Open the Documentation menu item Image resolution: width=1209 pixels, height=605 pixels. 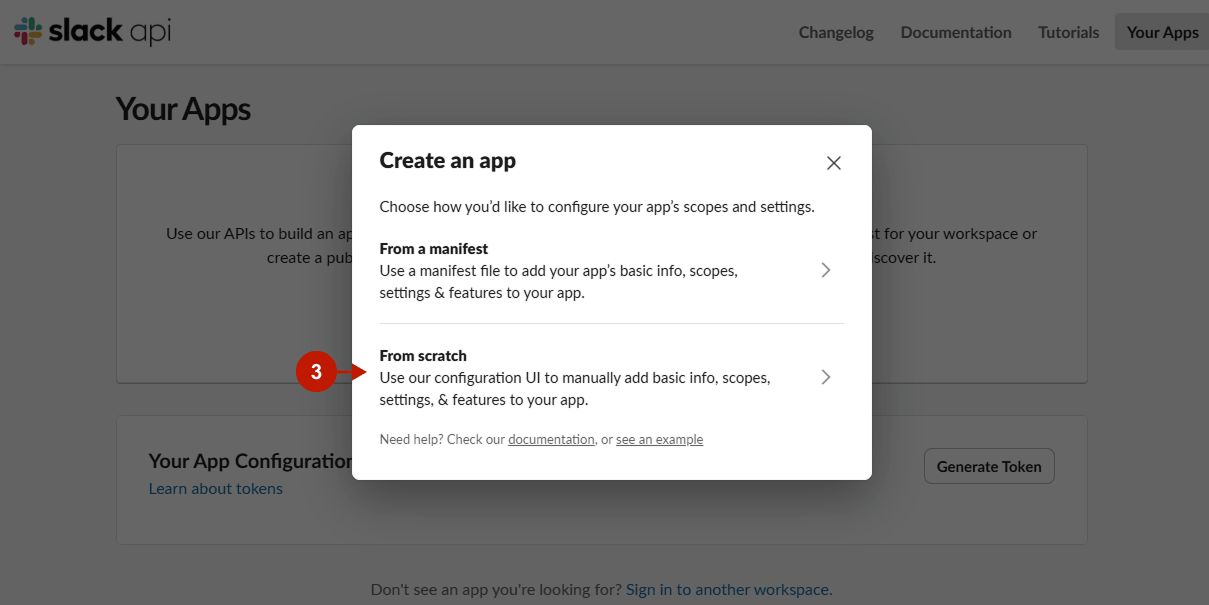click(956, 32)
